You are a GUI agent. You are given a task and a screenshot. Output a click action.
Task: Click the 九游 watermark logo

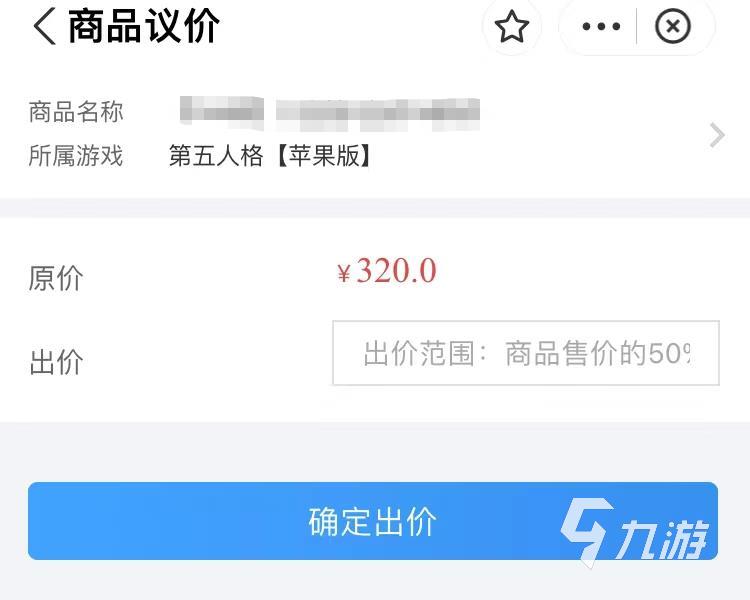(x=634, y=532)
